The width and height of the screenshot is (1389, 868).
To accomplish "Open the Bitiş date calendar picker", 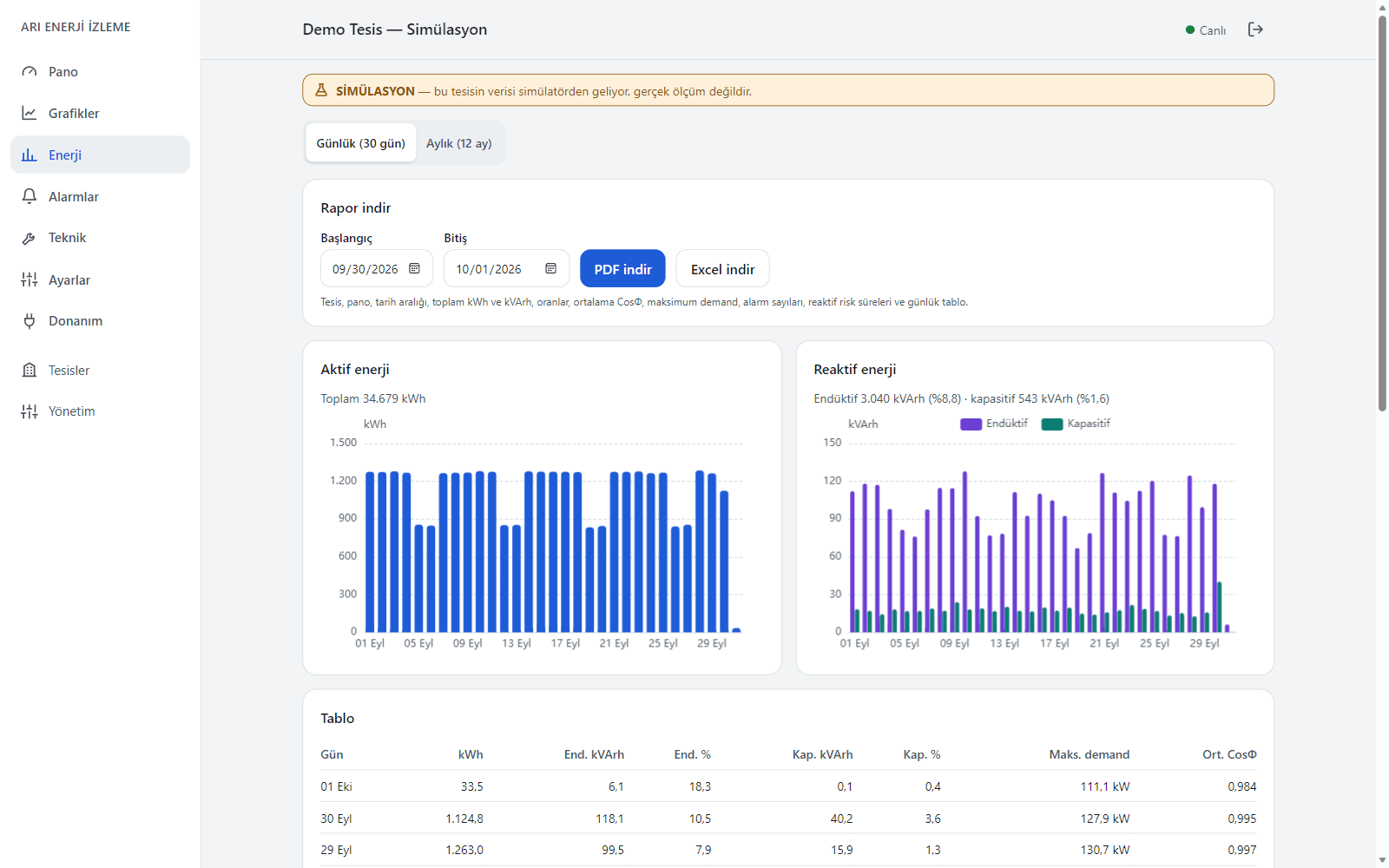I will pos(551,268).
